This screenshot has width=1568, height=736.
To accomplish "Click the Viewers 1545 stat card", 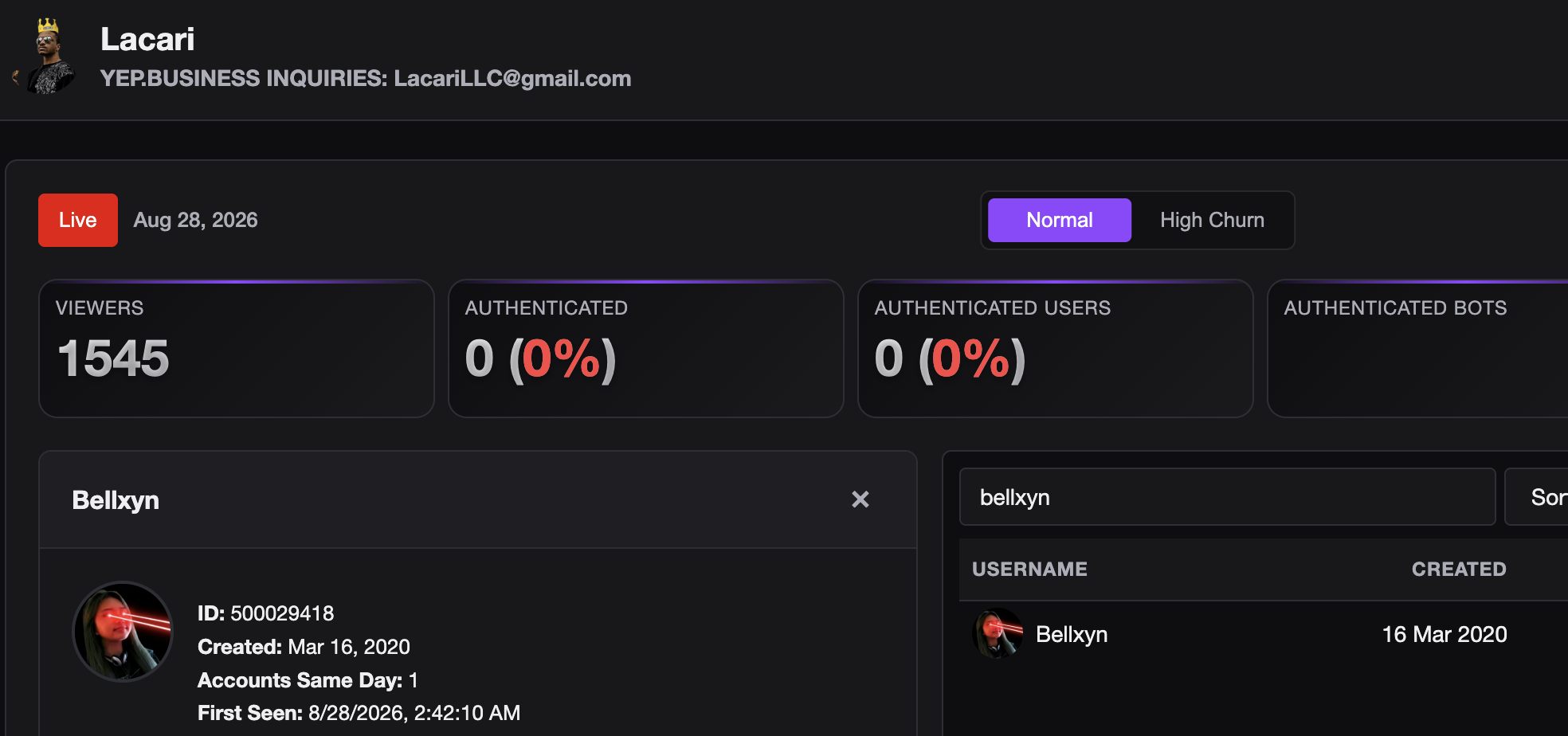I will tap(237, 348).
